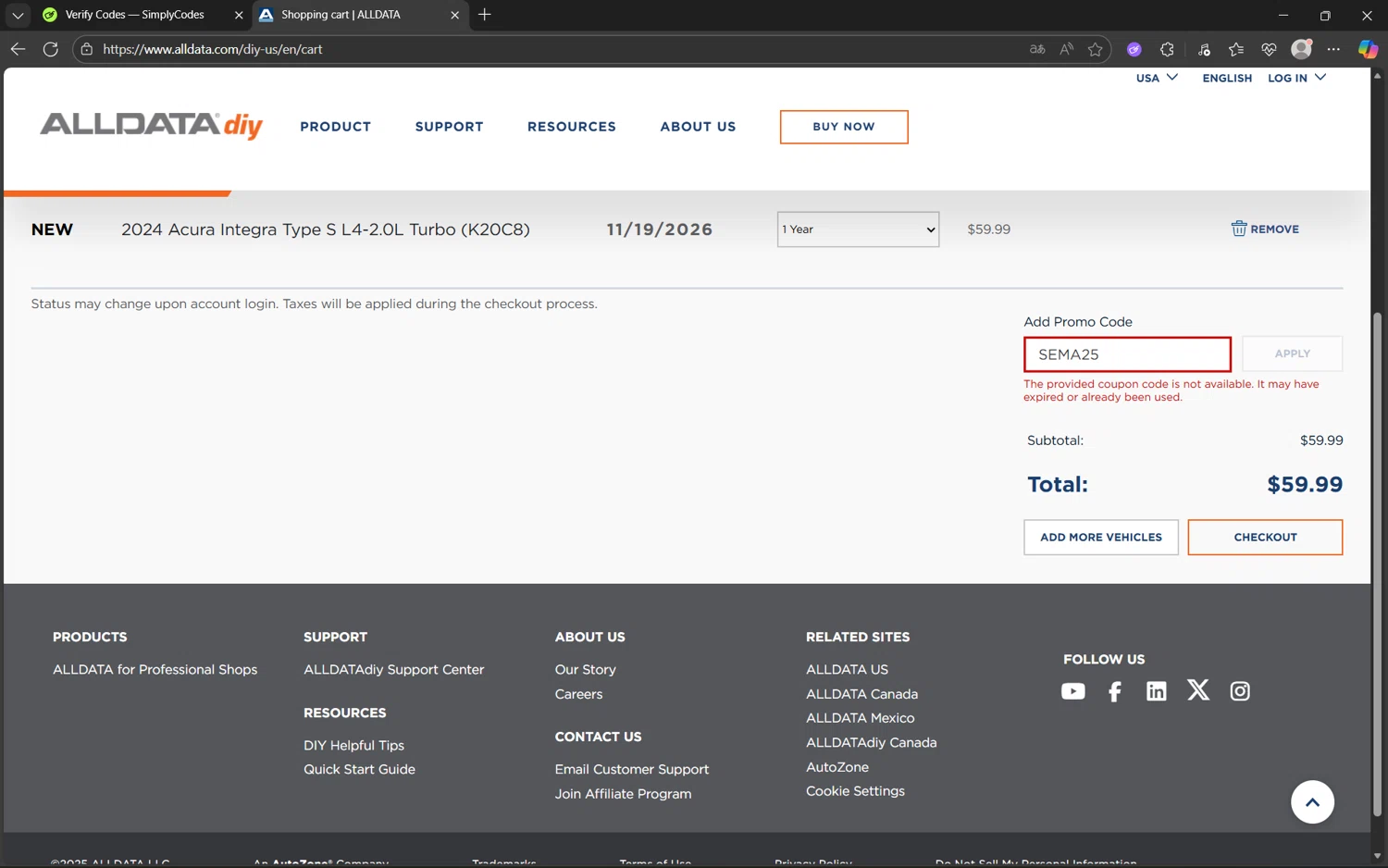Click the Facebook icon in footer
Viewport: 1388px width, 868px height.
pos(1114,691)
